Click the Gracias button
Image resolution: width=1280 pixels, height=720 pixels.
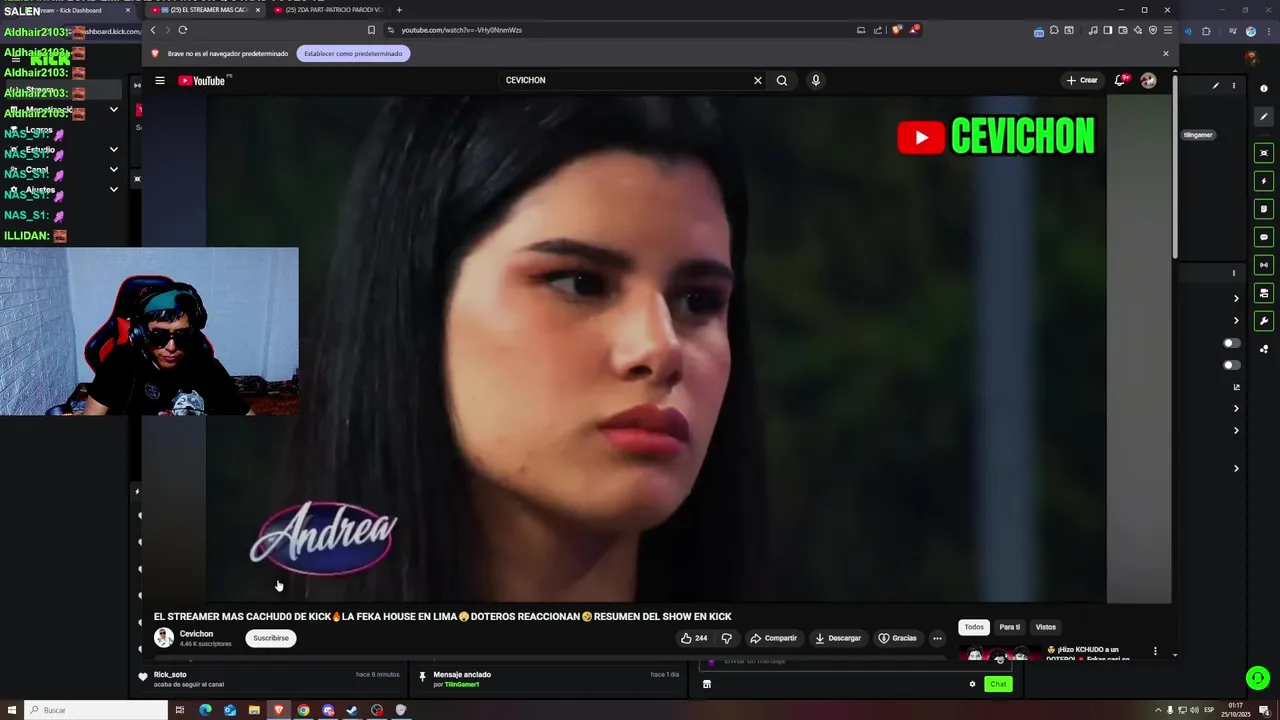point(898,638)
